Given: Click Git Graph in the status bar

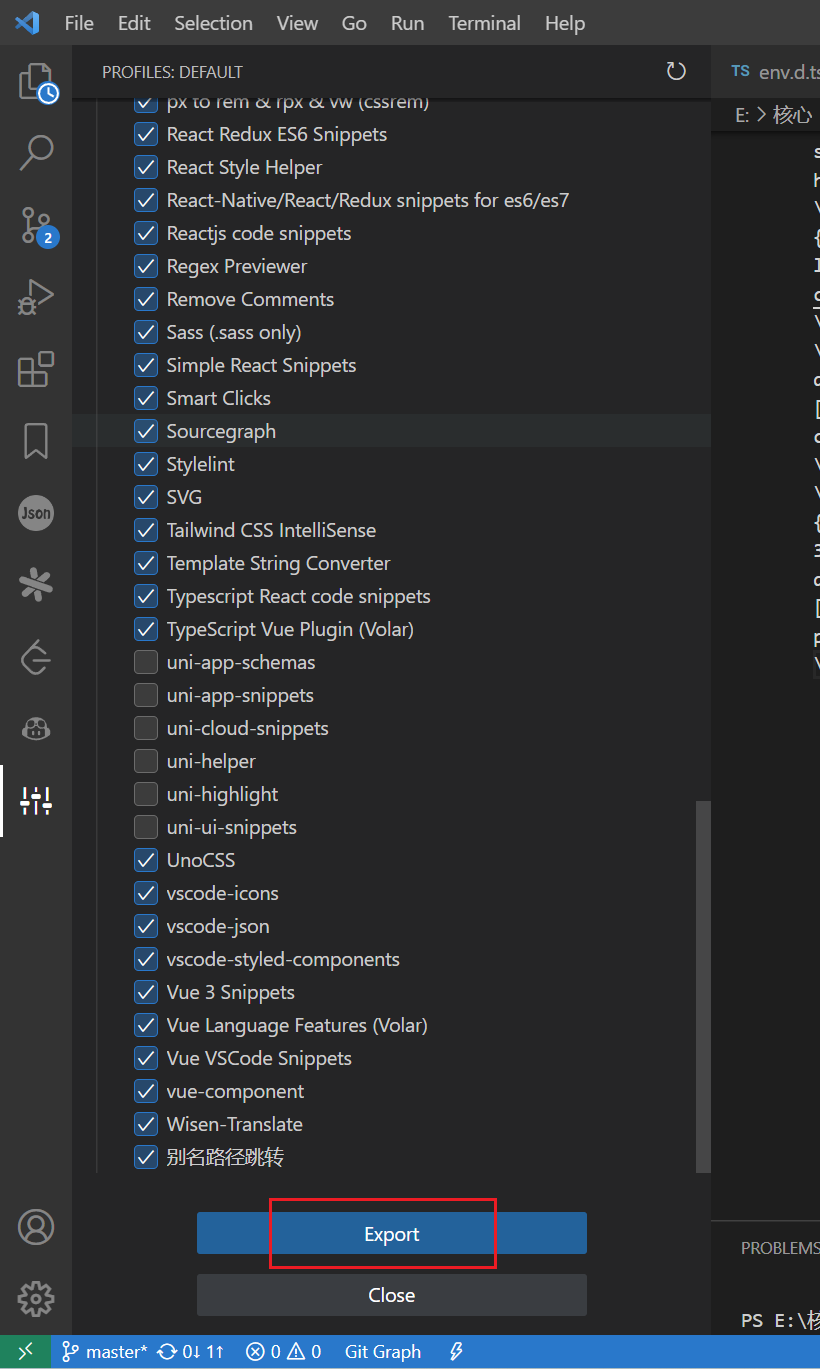Looking at the screenshot, I should [382, 1351].
